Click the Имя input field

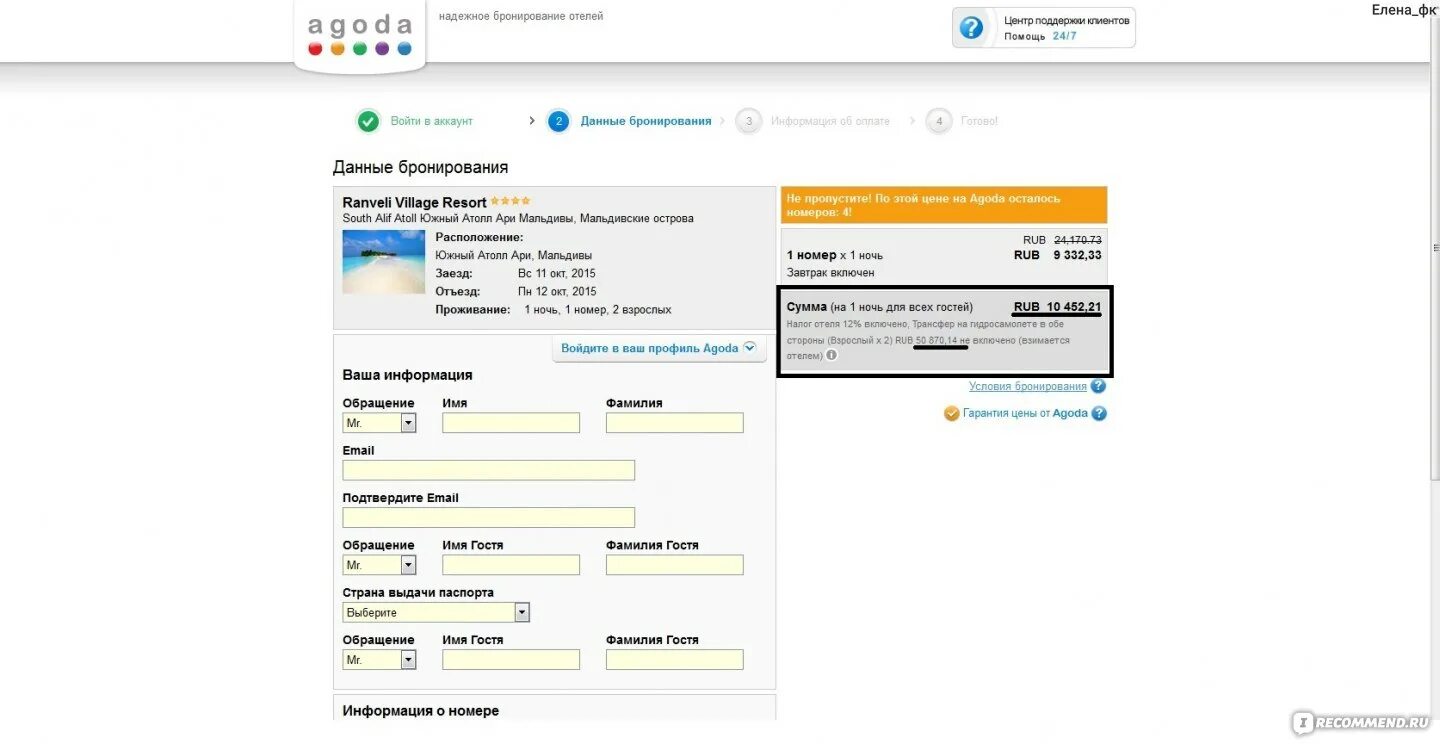coord(511,423)
